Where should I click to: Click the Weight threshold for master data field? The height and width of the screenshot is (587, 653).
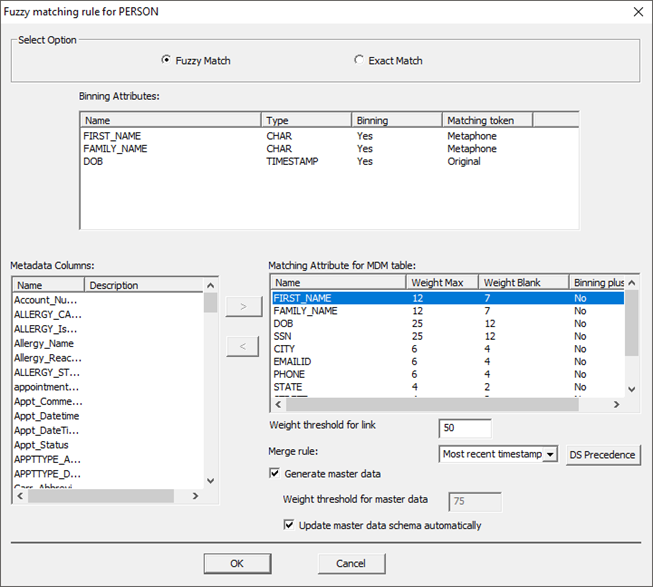coord(475,501)
